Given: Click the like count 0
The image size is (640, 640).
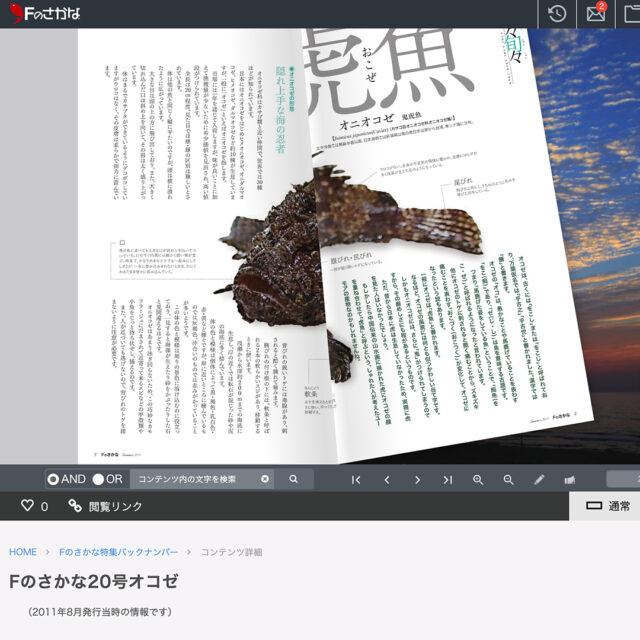Looking at the screenshot, I should click(44, 507).
